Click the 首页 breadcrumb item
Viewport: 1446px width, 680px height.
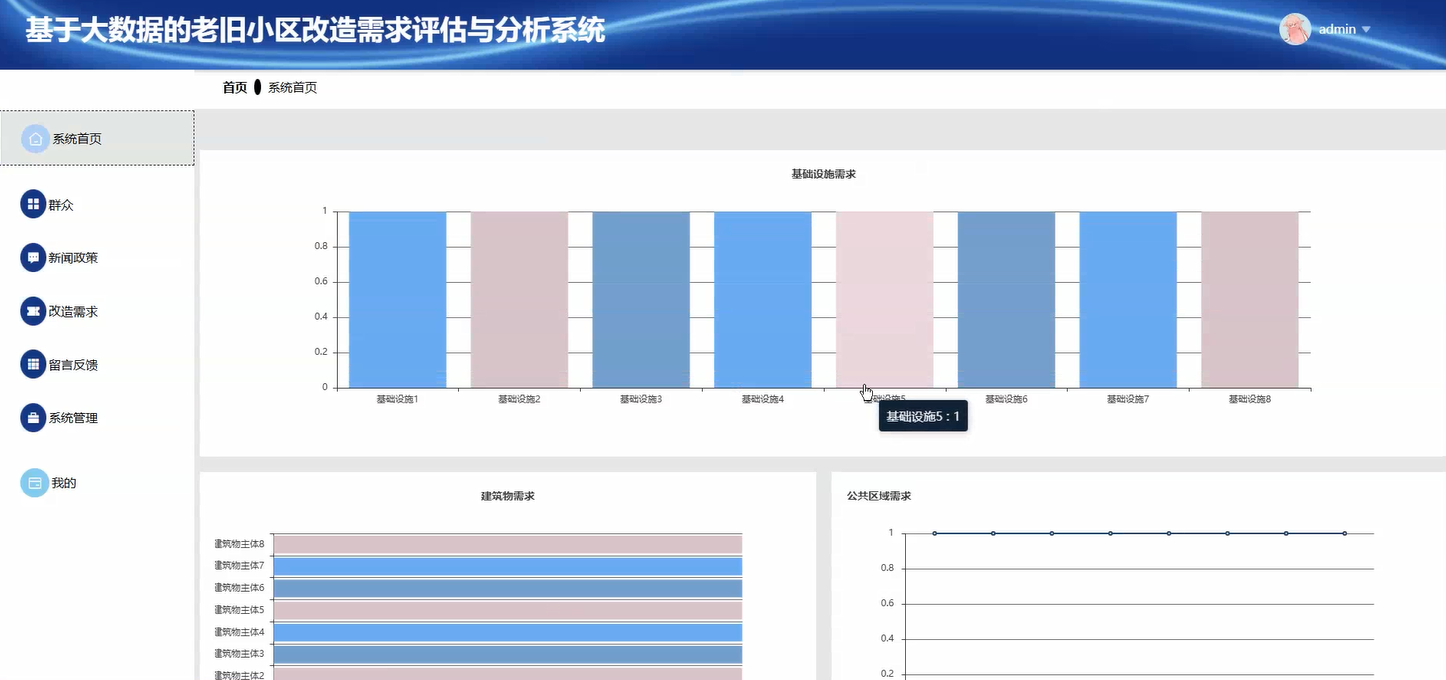click(x=234, y=87)
